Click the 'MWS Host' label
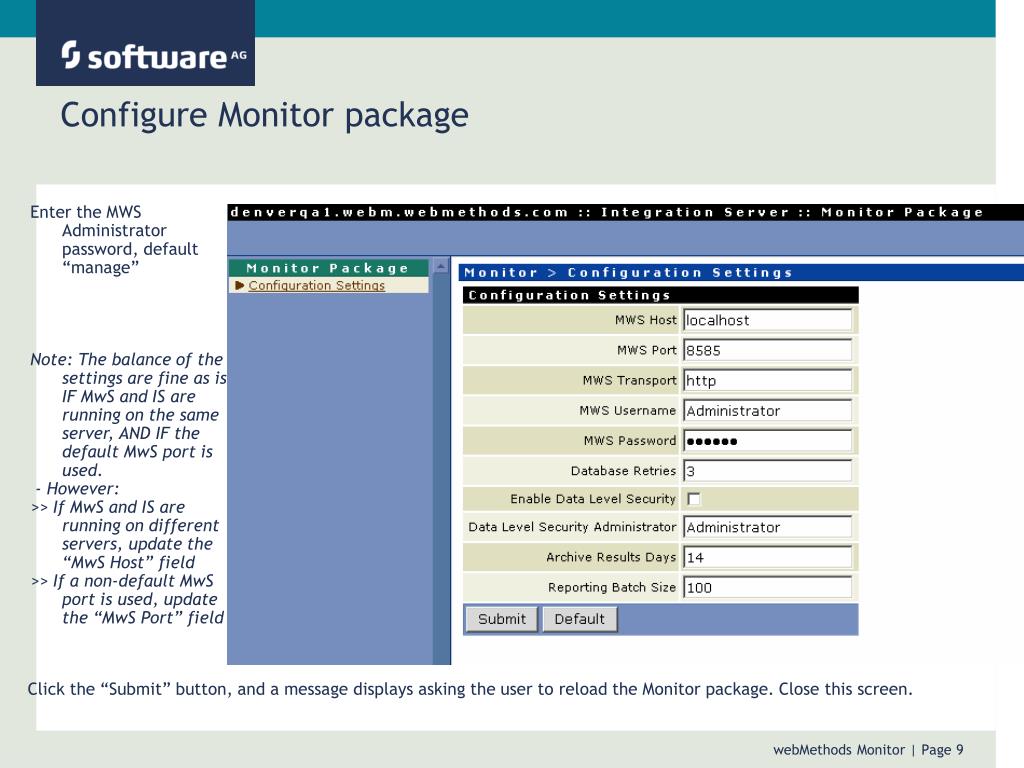This screenshot has width=1024, height=768. coord(645,320)
